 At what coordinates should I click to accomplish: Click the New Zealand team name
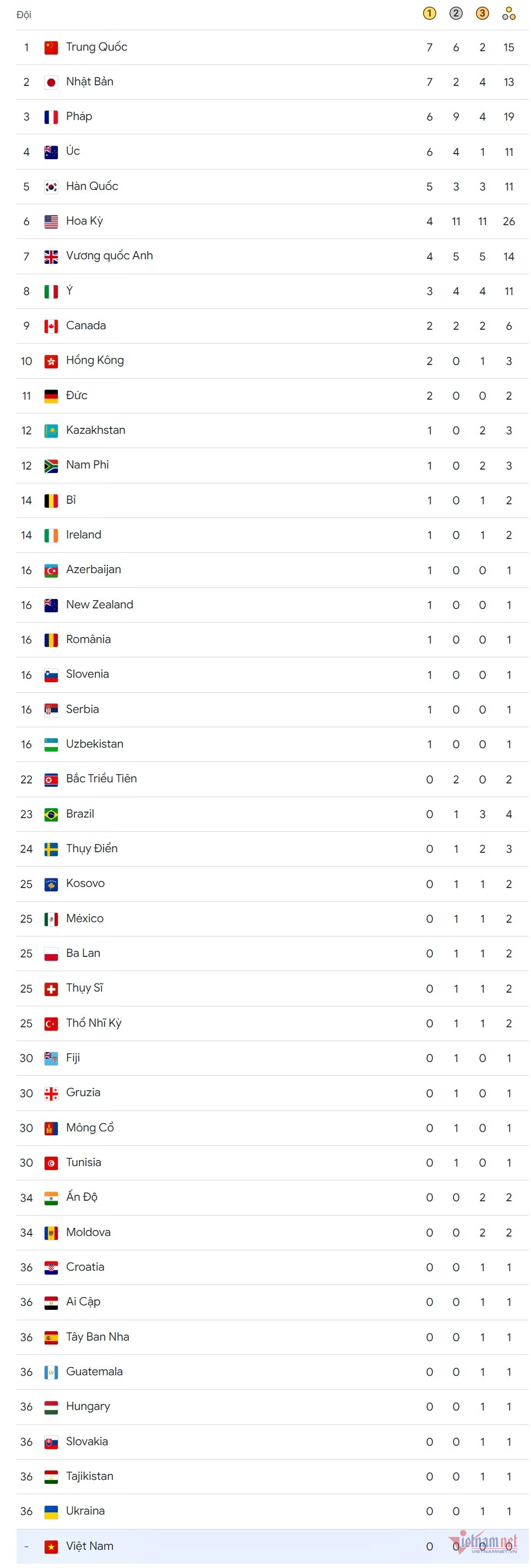(x=99, y=605)
